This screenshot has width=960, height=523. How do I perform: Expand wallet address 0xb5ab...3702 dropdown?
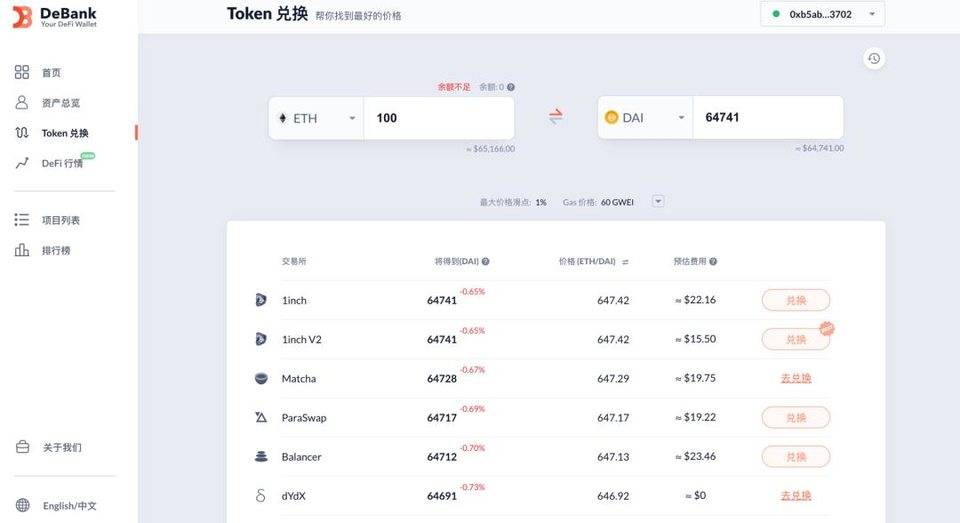click(822, 14)
